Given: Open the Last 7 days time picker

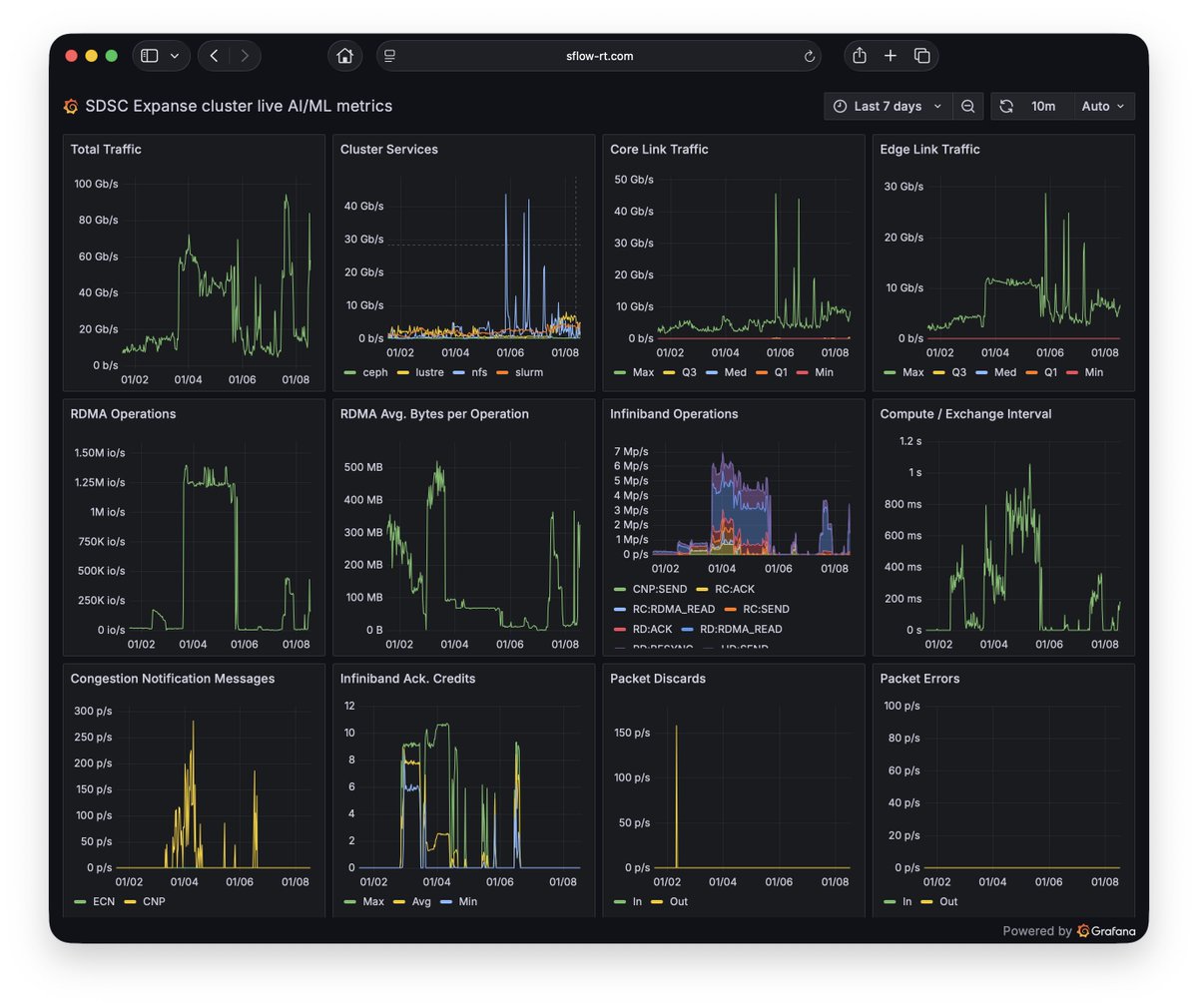Looking at the screenshot, I should (x=889, y=106).
